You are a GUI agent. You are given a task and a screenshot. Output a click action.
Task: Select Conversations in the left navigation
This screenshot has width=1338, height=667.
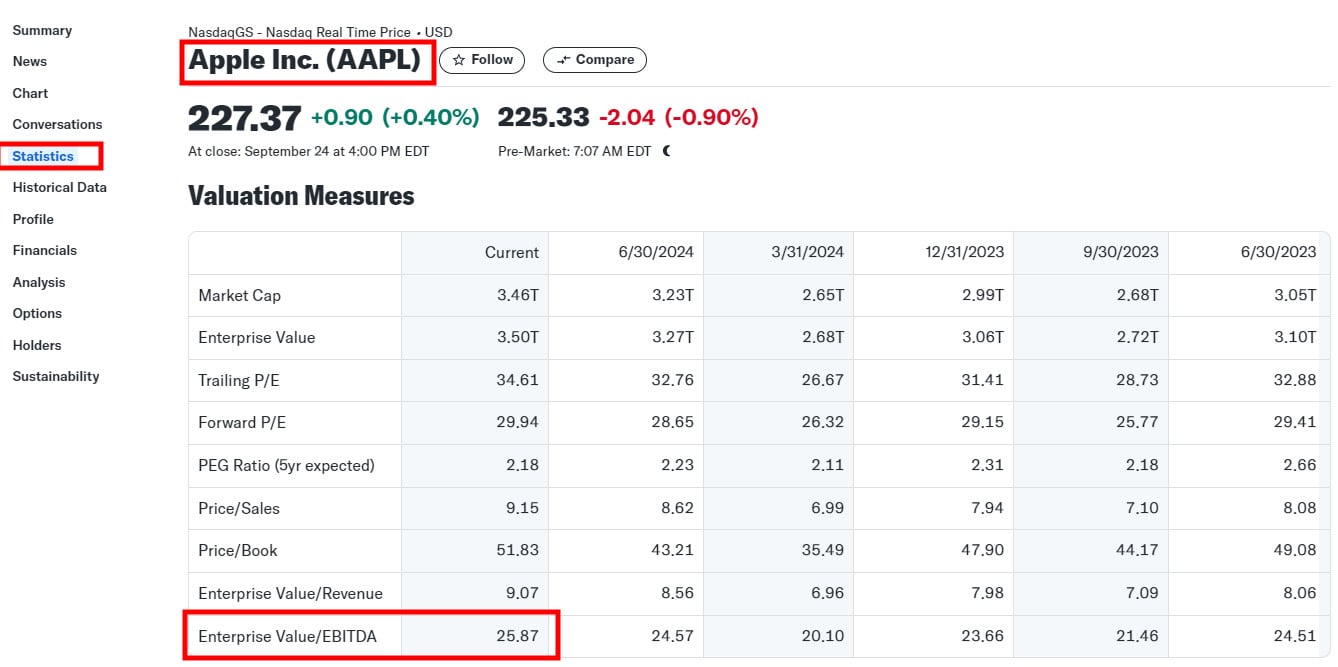pos(57,124)
